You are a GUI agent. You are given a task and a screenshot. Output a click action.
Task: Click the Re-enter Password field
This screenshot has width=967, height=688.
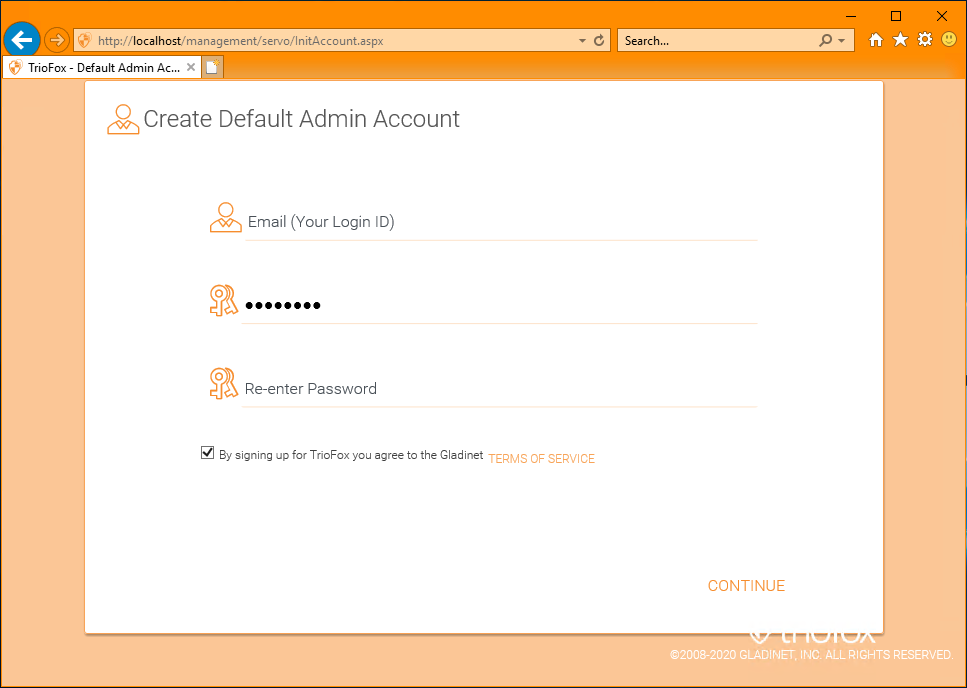pos(500,389)
